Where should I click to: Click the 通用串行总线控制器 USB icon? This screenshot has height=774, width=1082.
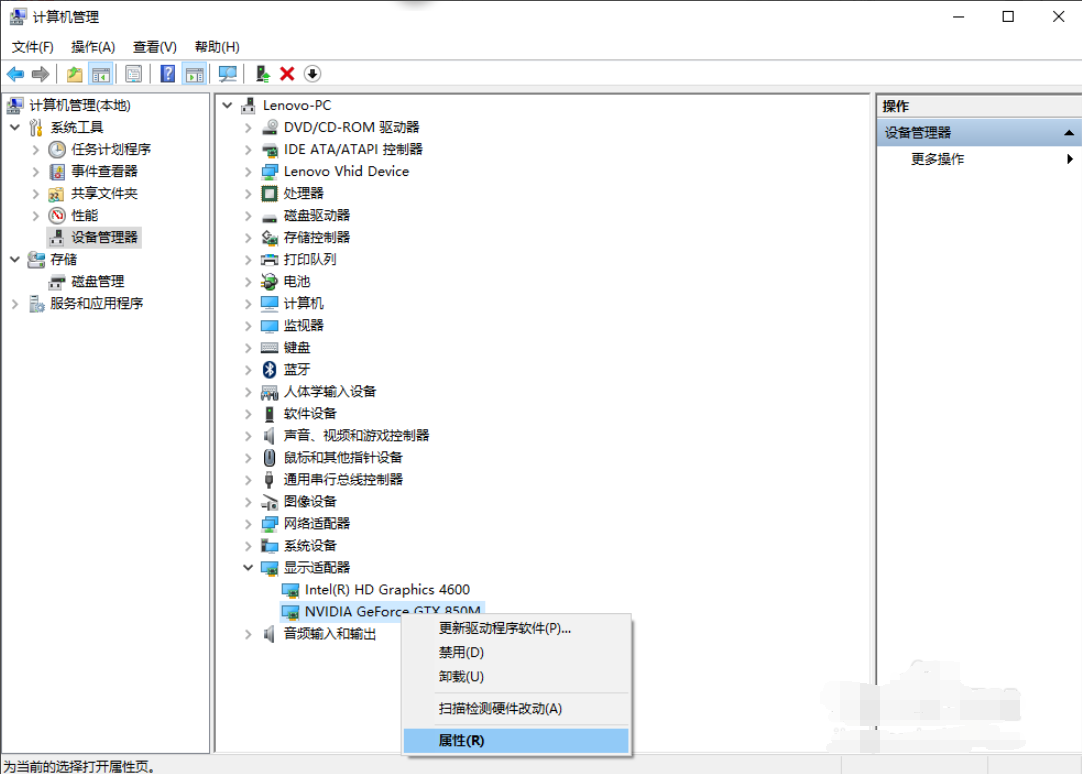pyautogui.click(x=269, y=479)
